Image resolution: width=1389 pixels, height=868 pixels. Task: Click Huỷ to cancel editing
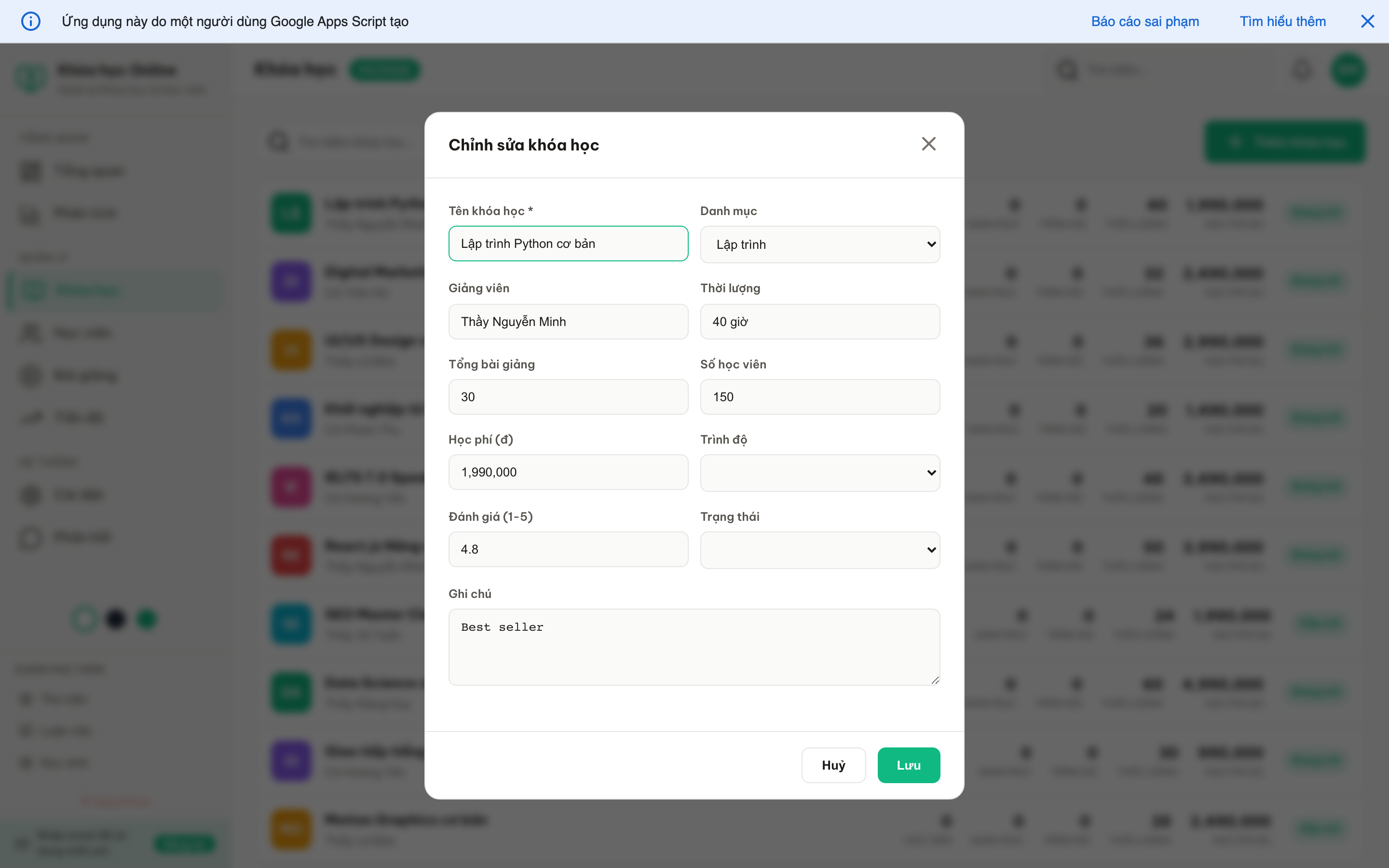[x=833, y=765]
